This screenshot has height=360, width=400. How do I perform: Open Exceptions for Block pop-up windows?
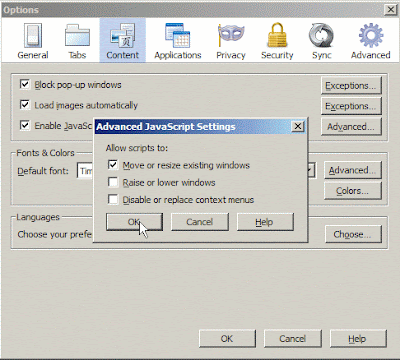tap(351, 86)
